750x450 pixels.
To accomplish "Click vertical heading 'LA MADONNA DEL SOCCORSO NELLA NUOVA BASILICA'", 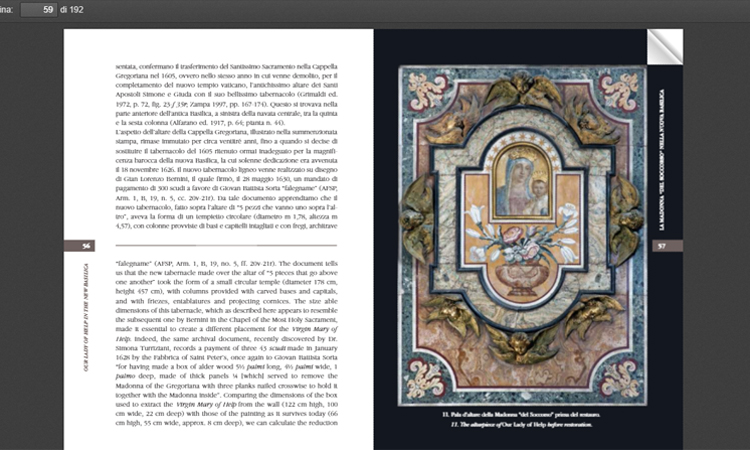I will pyautogui.click(x=662, y=159).
